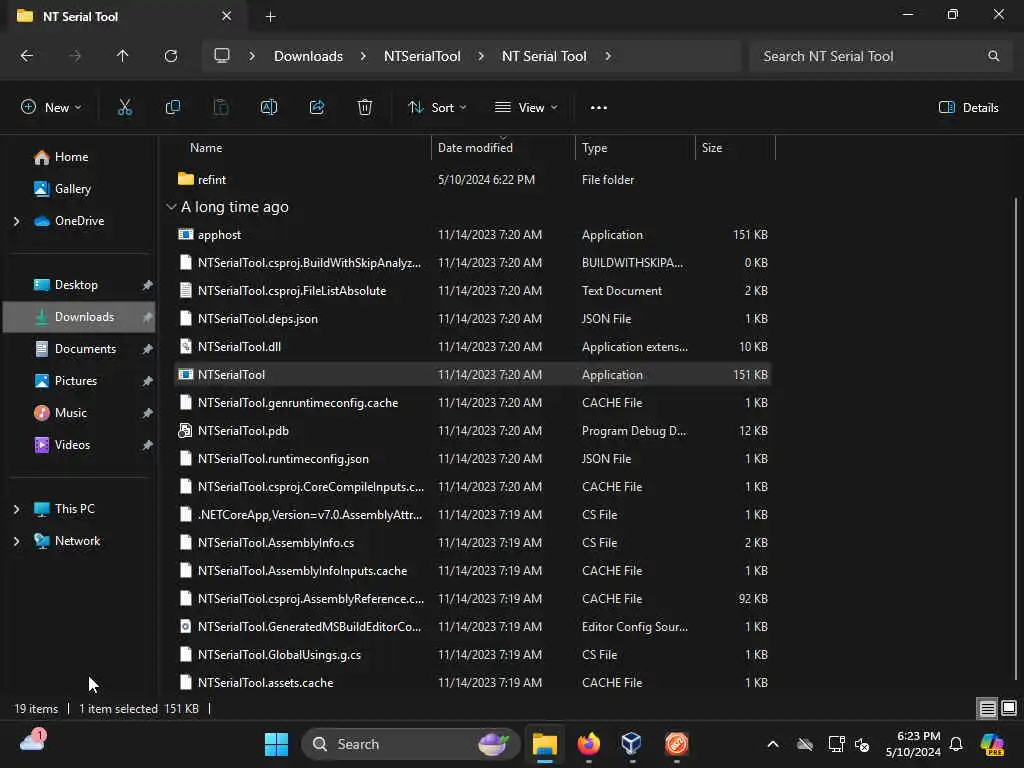The width and height of the screenshot is (1024, 768).
Task: Open the orange app in taskbar
Action: click(677, 744)
